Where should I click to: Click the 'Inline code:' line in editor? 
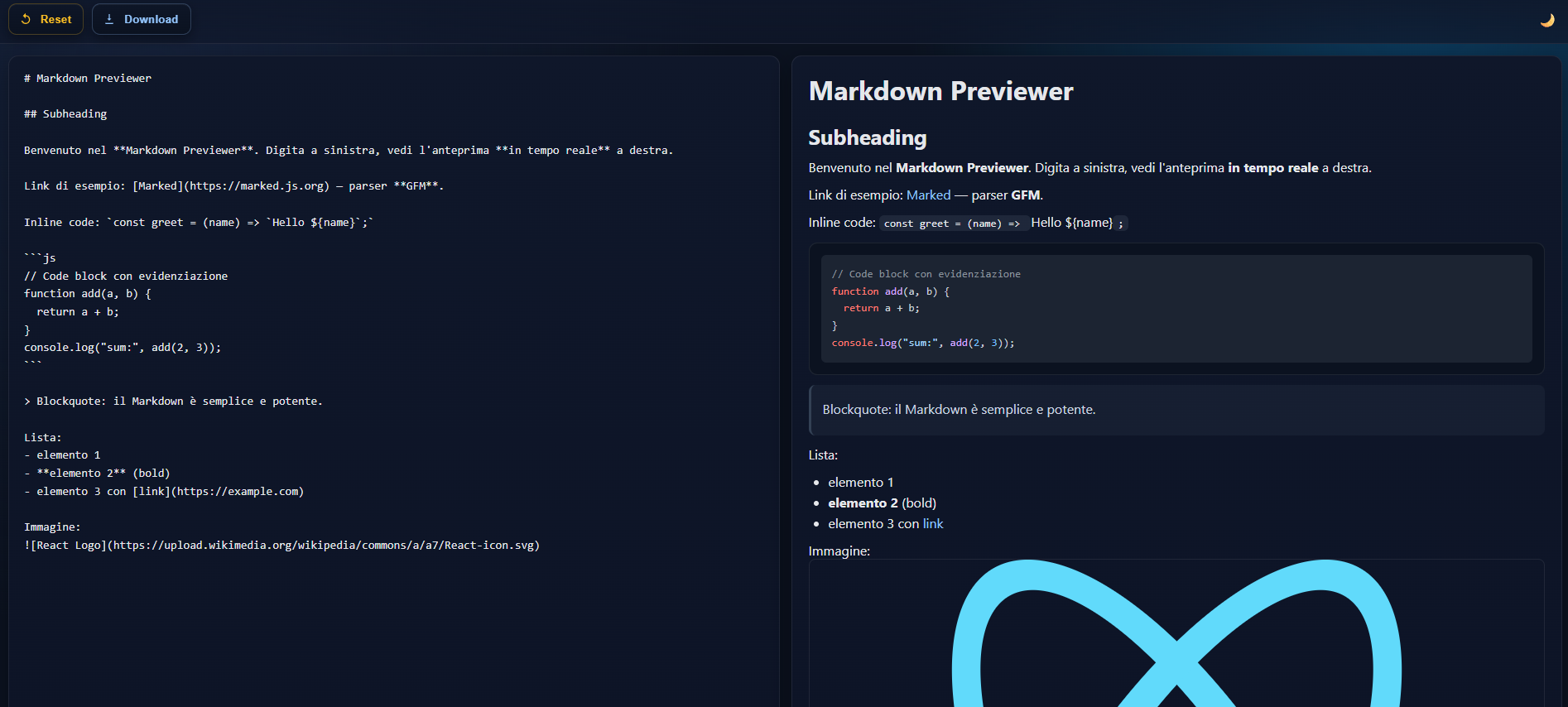click(x=199, y=223)
